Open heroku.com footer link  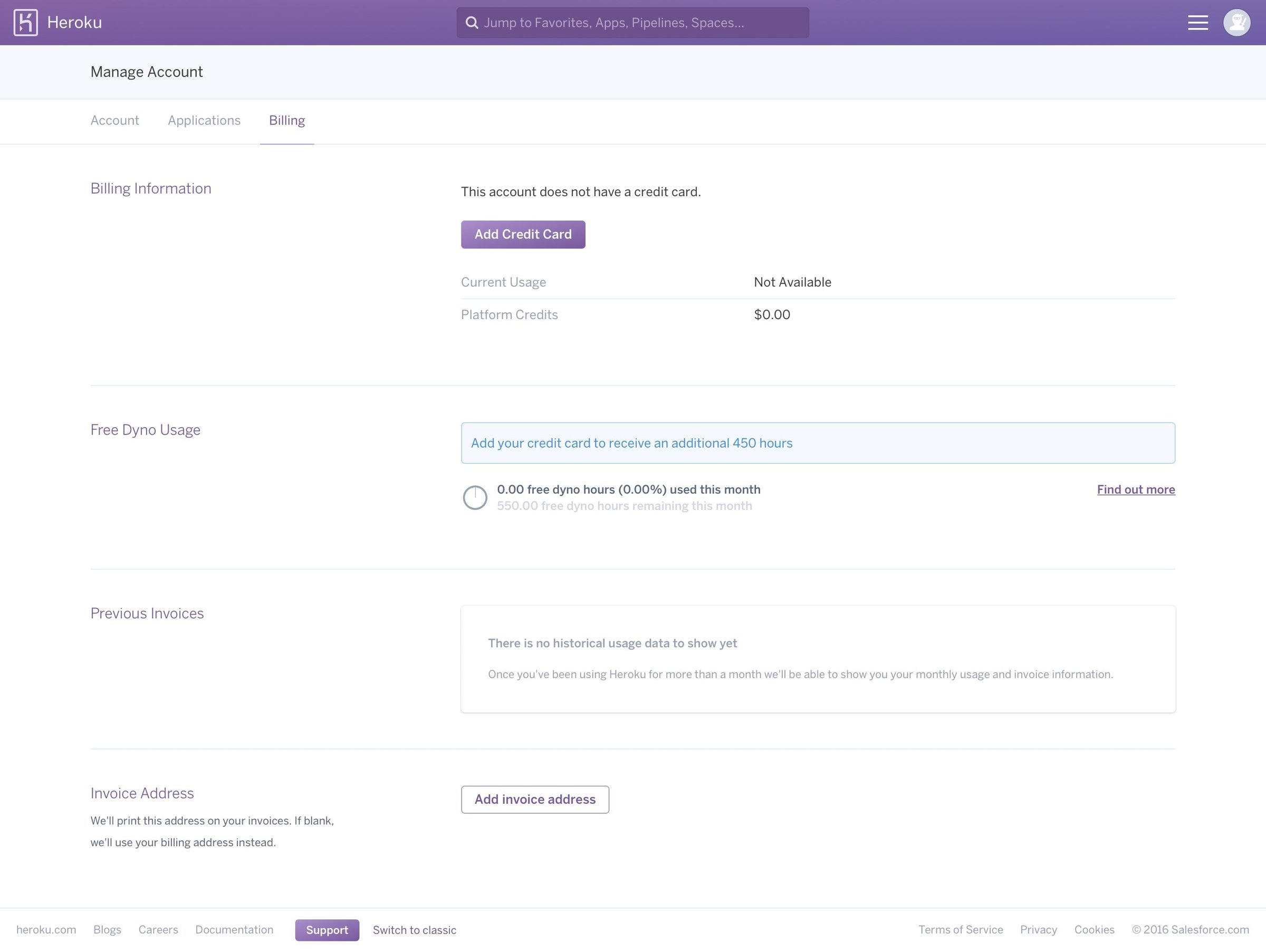[46, 929]
